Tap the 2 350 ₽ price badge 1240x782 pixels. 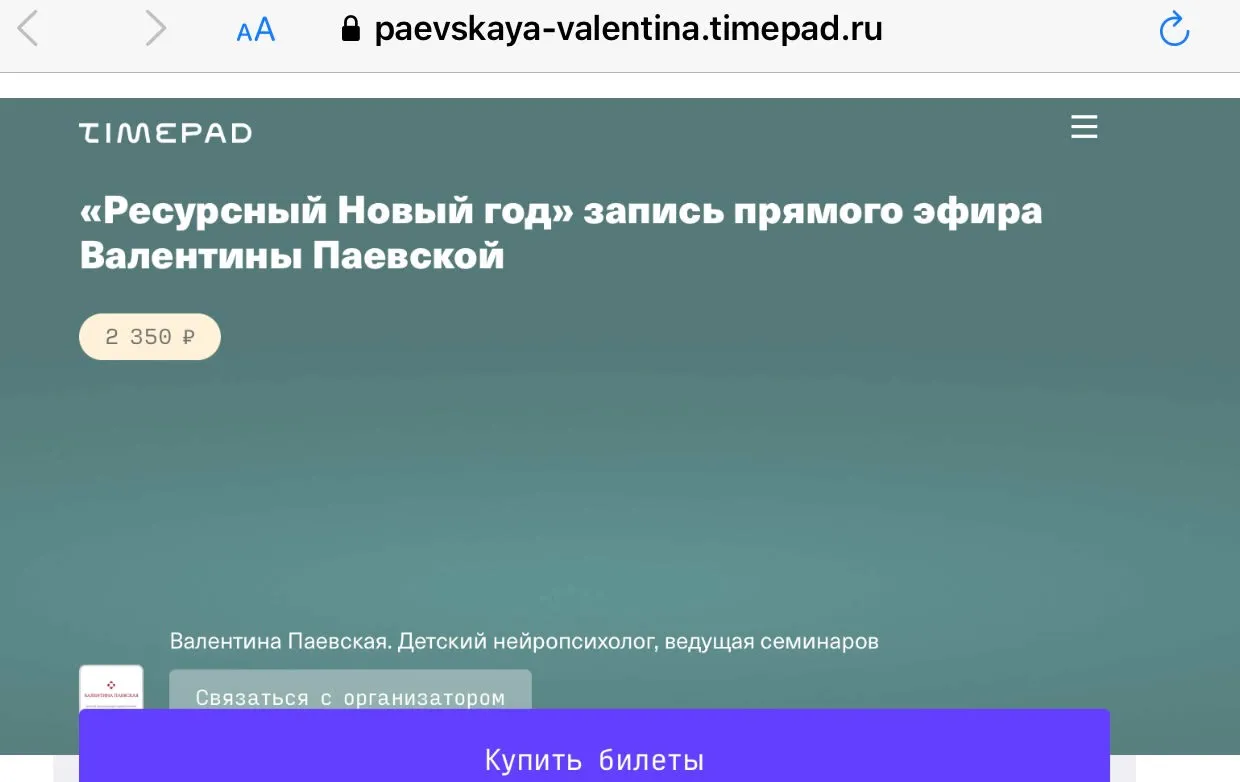point(149,337)
